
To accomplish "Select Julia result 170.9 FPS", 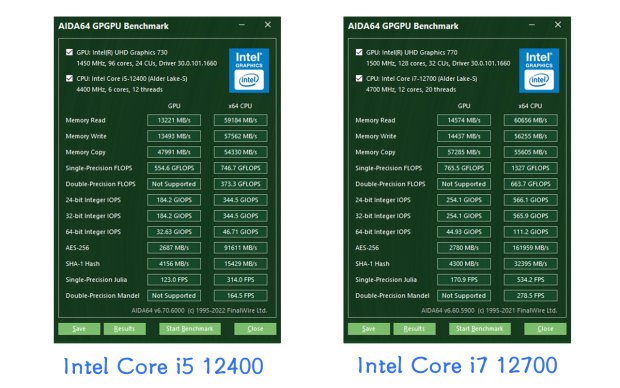I will click(464, 280).
